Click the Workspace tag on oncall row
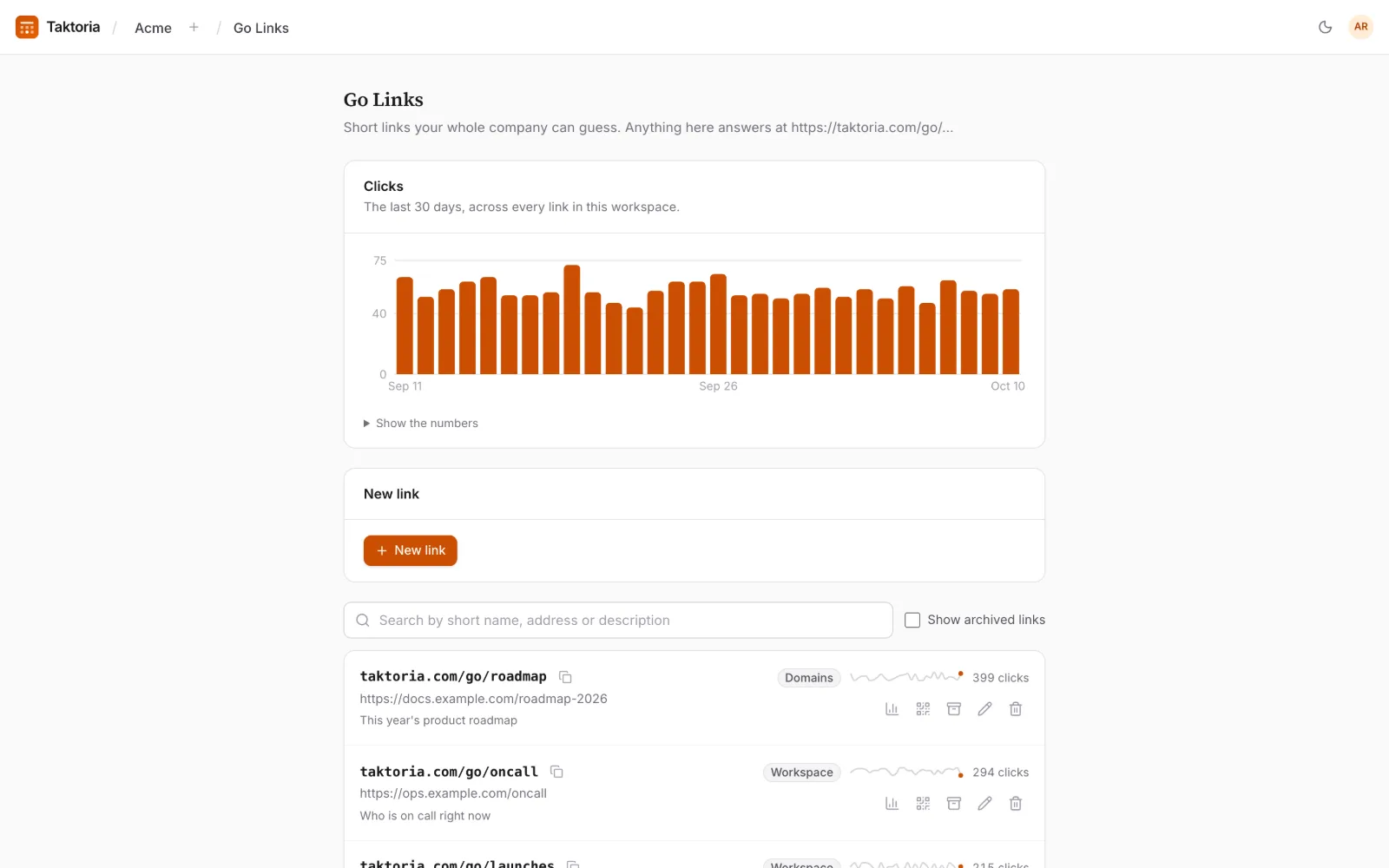 [x=802, y=773]
